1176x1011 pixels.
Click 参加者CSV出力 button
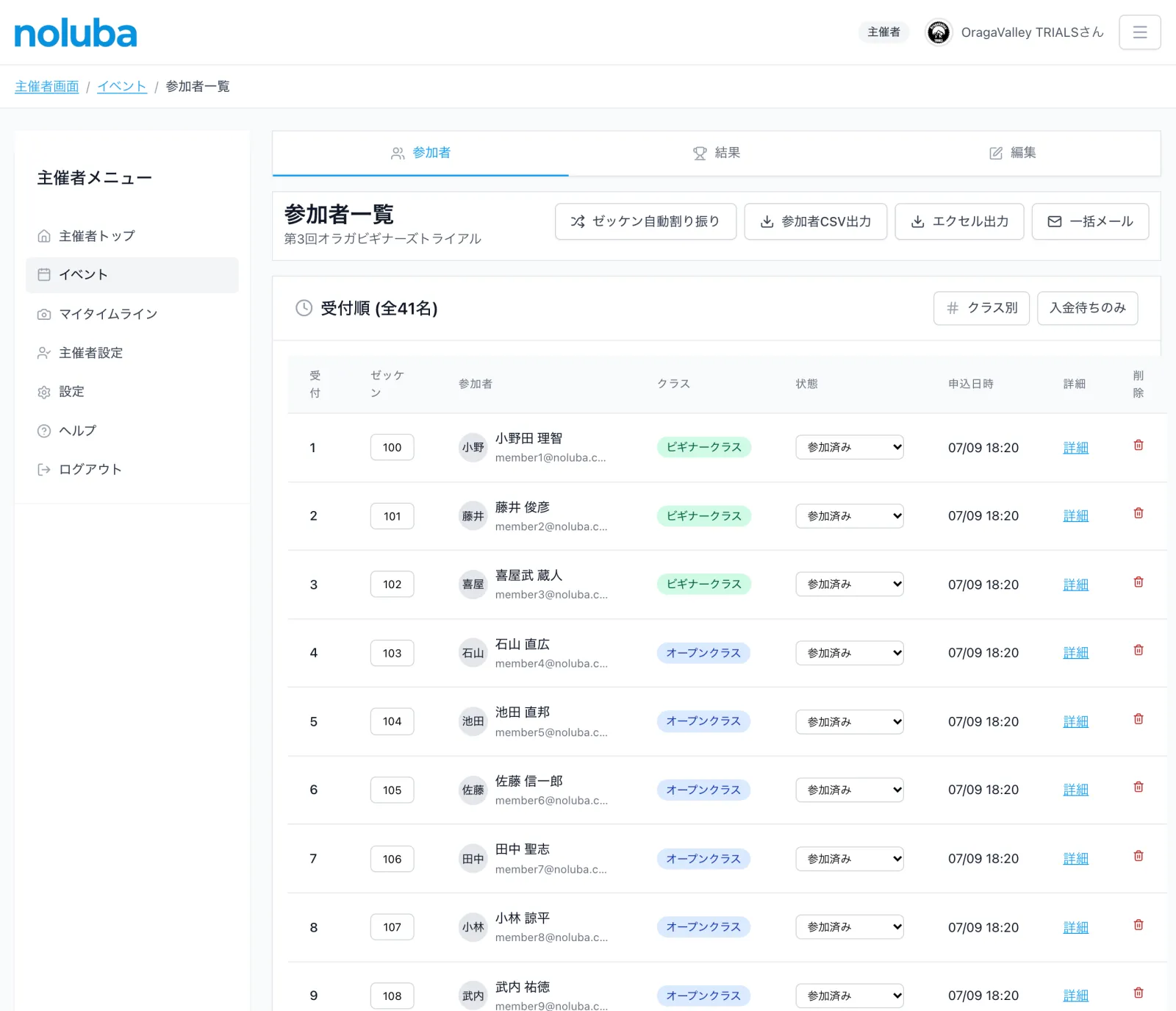point(815,221)
